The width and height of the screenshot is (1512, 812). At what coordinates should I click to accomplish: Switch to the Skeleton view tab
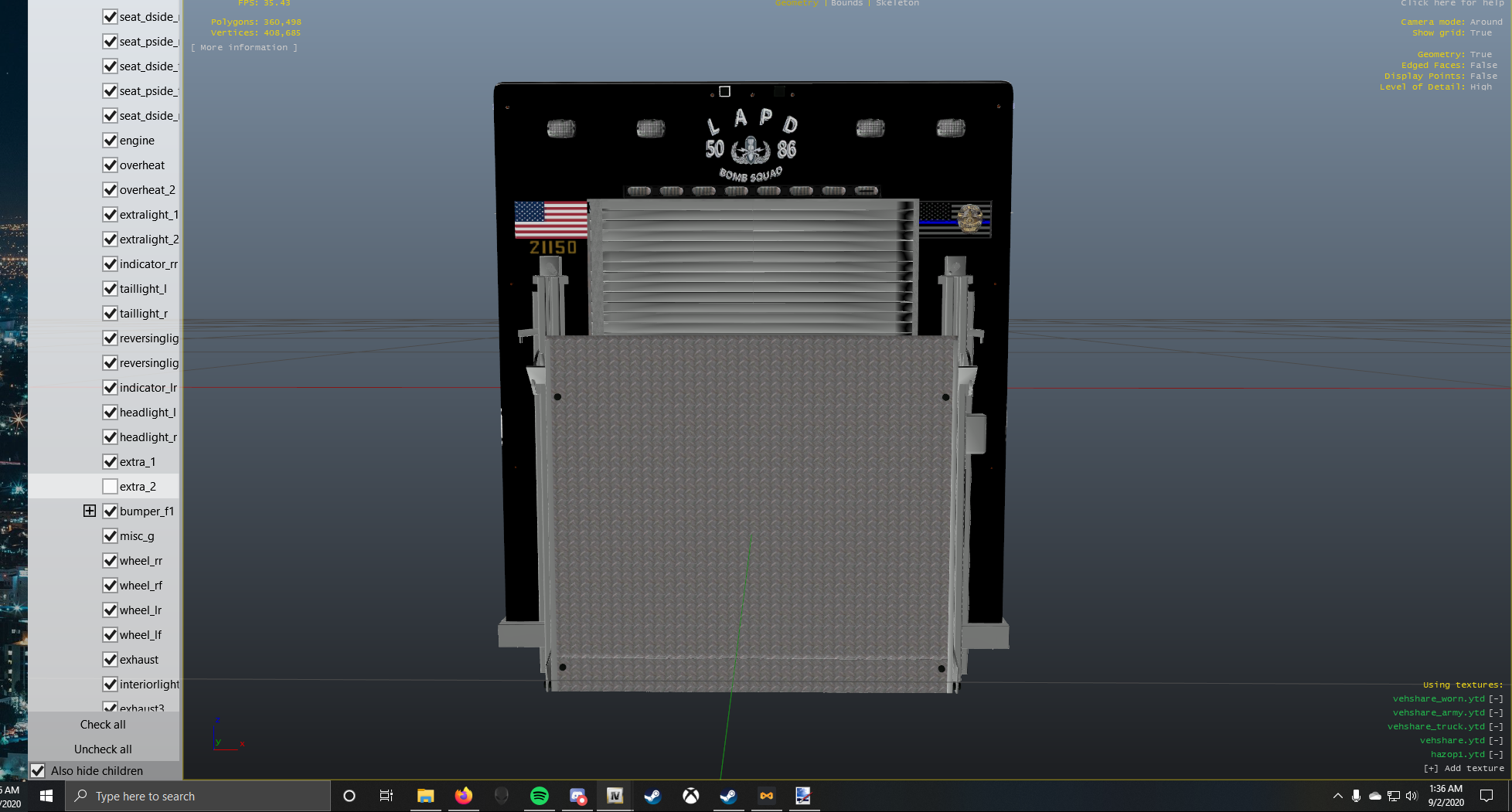click(x=897, y=3)
